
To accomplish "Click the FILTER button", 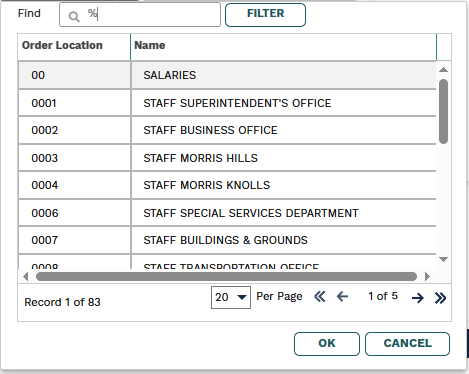I will (x=265, y=15).
